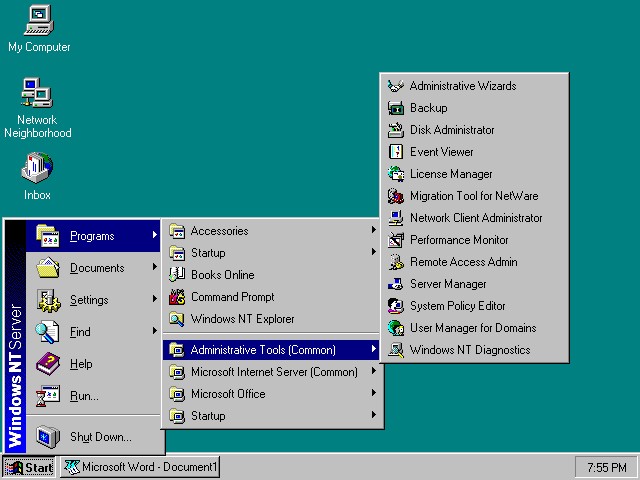Open the Documents menu entry
640x480 pixels.
pos(93,268)
